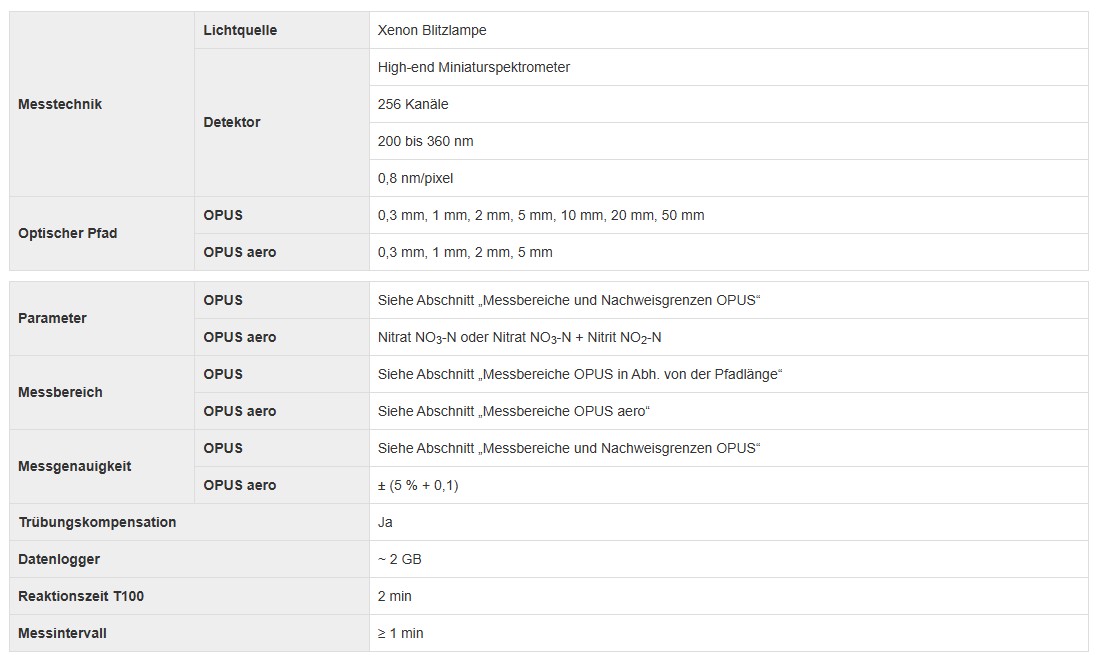Select the Lichtquelle label cell
This screenshot has width=1097, height=655.
[x=282, y=30]
